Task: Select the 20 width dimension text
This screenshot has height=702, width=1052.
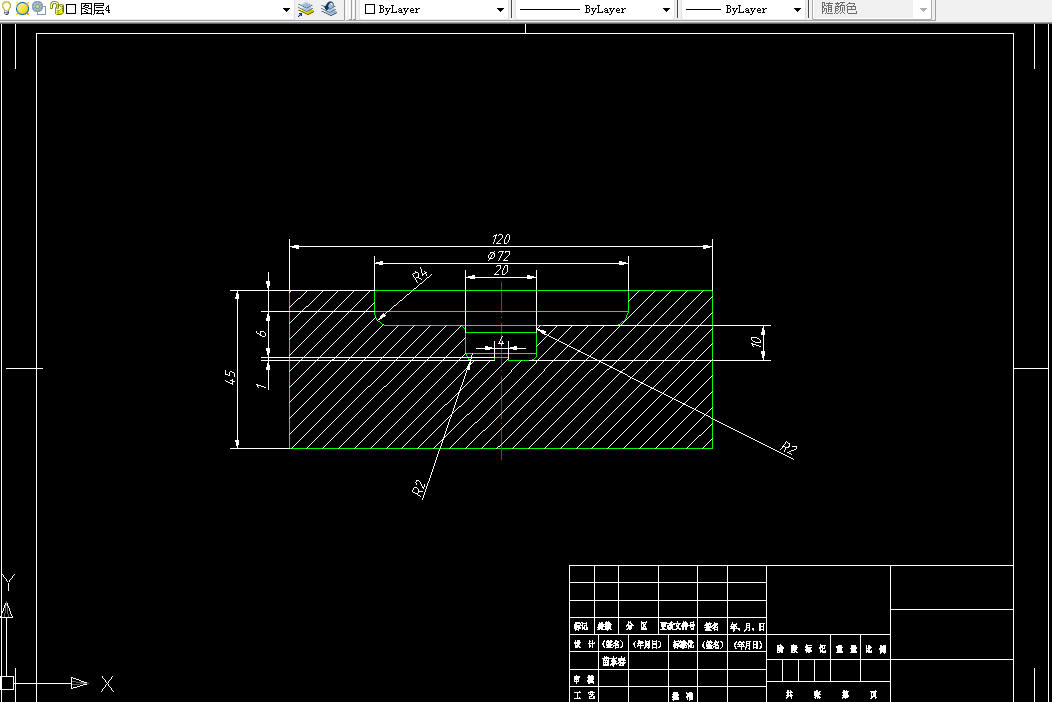Action: (x=501, y=270)
